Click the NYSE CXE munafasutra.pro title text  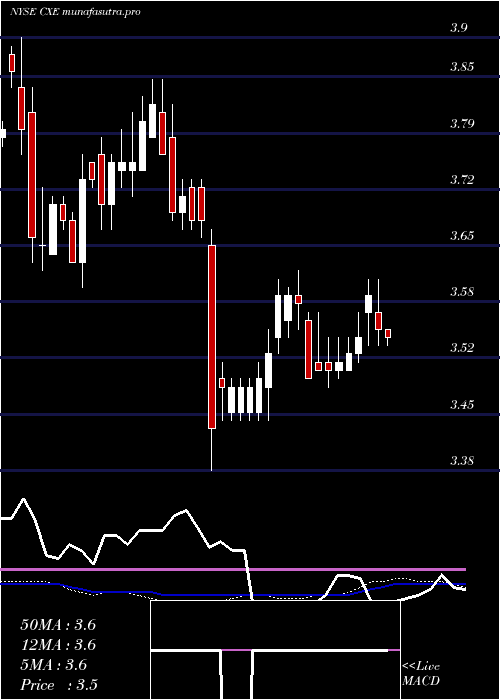[75, 12]
